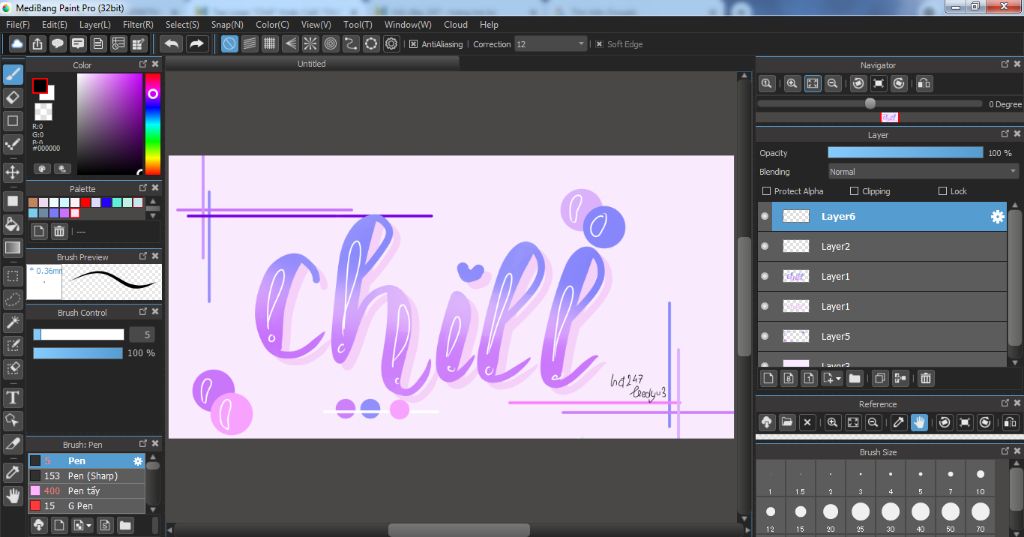The height and width of the screenshot is (537, 1024).
Task: Open Layer6 settings gear
Action: coord(997,217)
